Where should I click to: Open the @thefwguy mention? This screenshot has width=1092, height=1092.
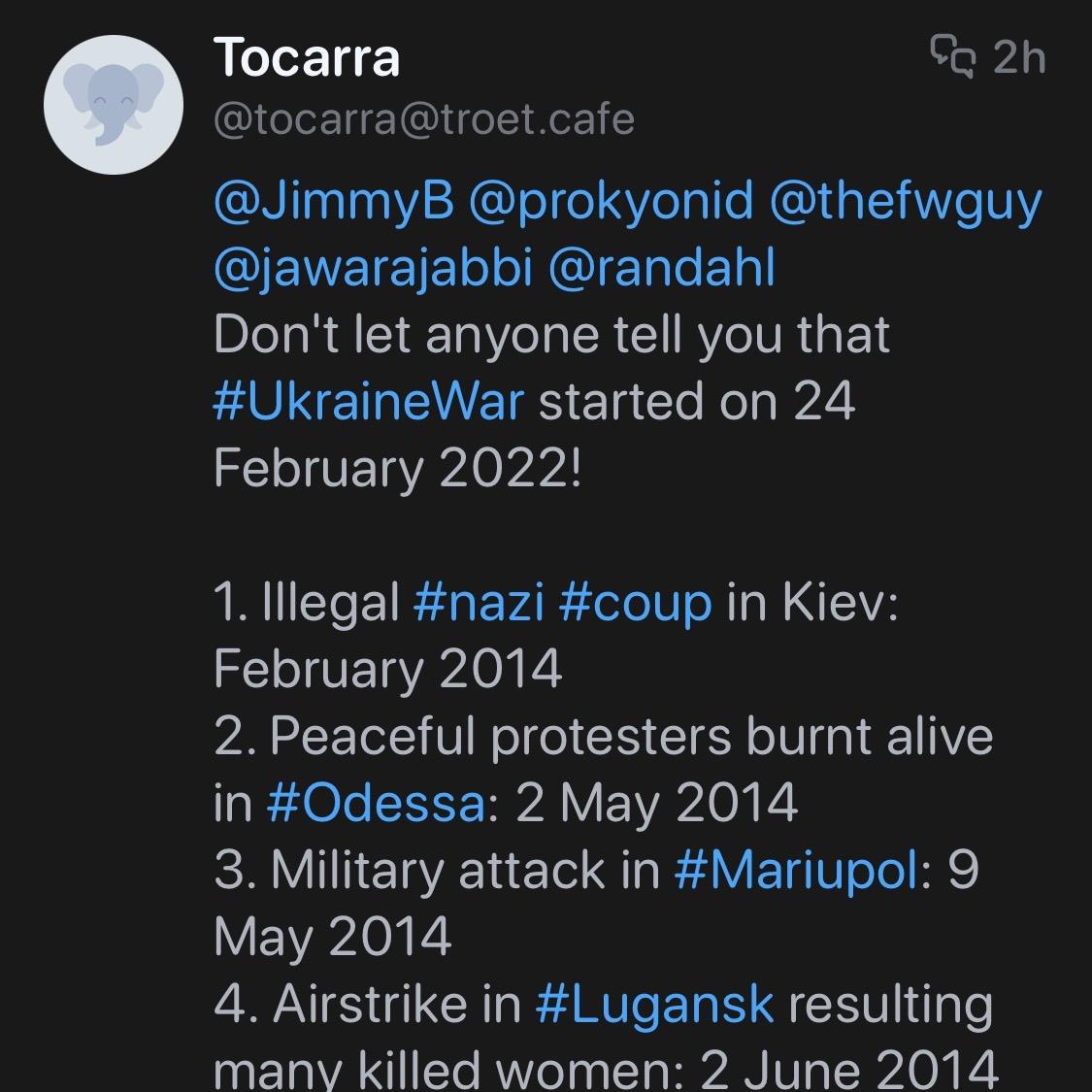pyautogui.click(x=905, y=202)
